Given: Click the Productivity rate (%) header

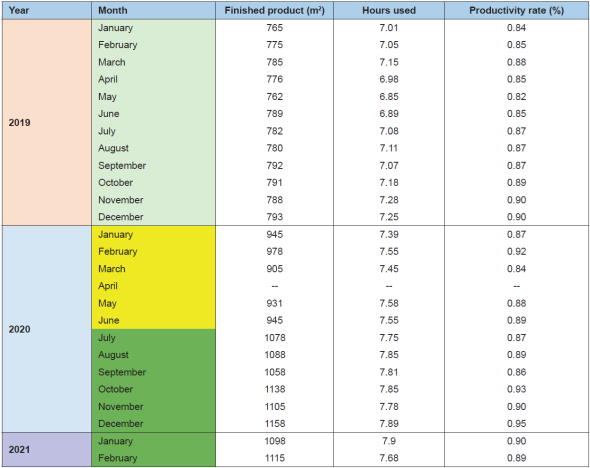Looking at the screenshot, I should [x=516, y=11].
